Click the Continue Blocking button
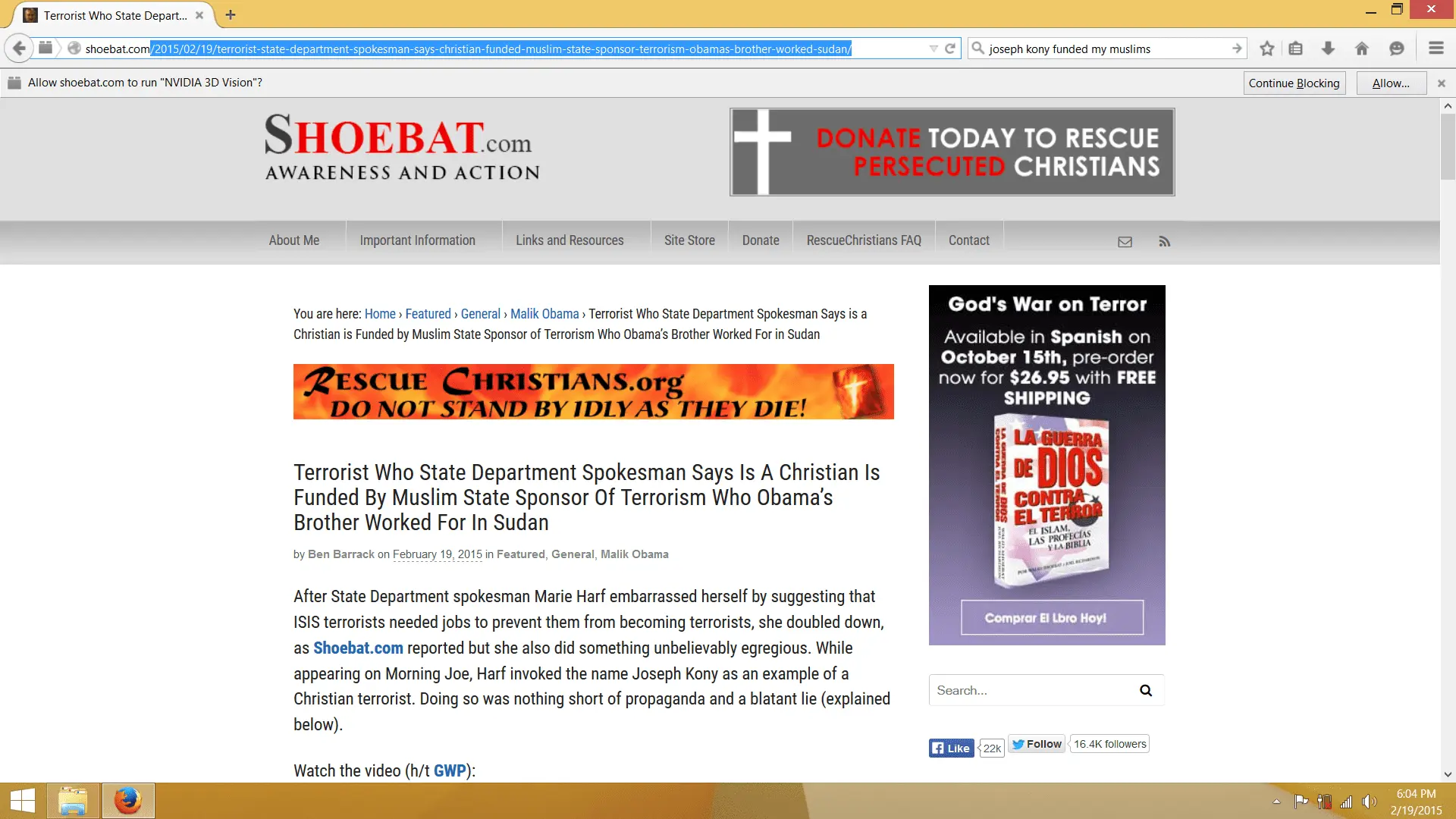This screenshot has width=1456, height=819. [x=1294, y=83]
